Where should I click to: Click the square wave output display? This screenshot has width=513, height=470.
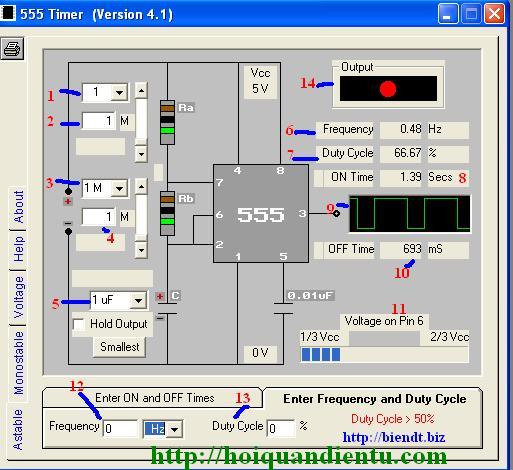coord(410,214)
